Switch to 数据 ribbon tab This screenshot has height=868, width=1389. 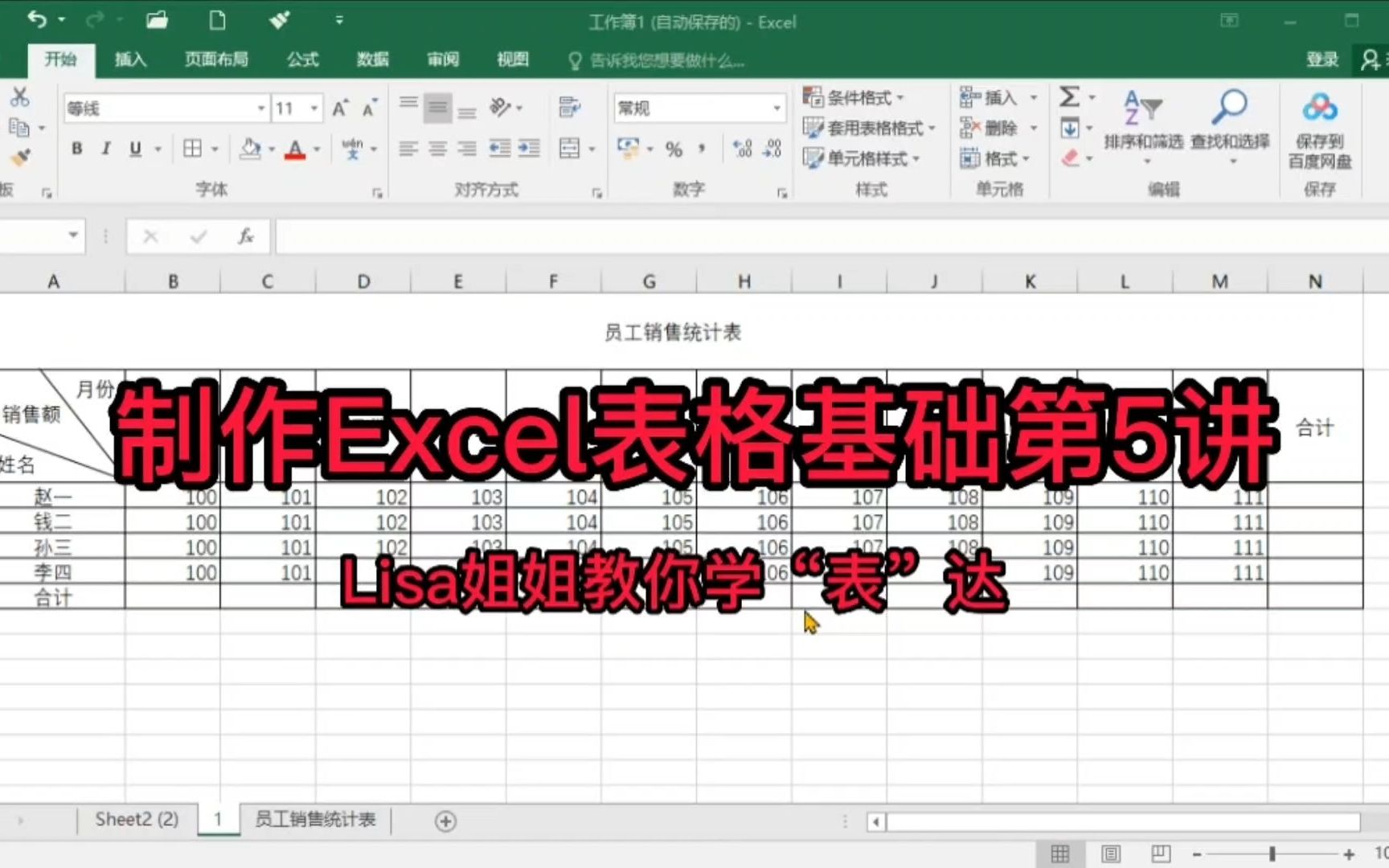pyautogui.click(x=373, y=59)
